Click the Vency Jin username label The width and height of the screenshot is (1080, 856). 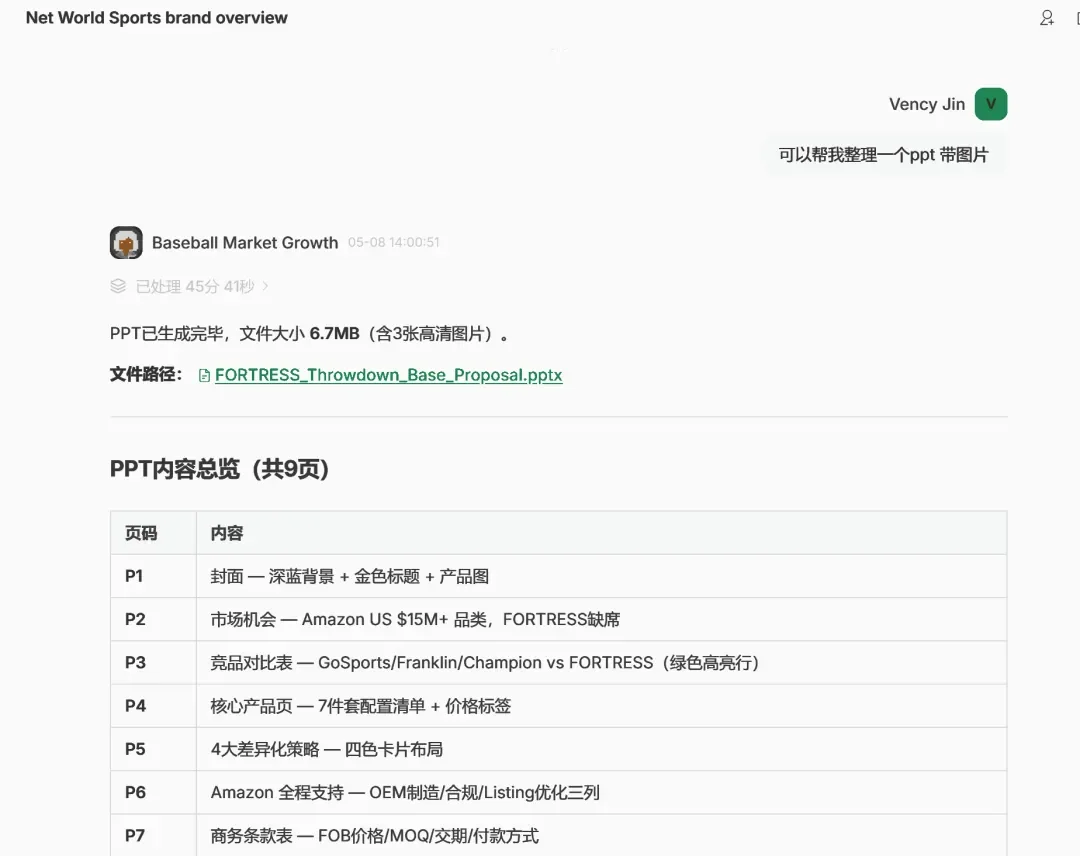926,104
